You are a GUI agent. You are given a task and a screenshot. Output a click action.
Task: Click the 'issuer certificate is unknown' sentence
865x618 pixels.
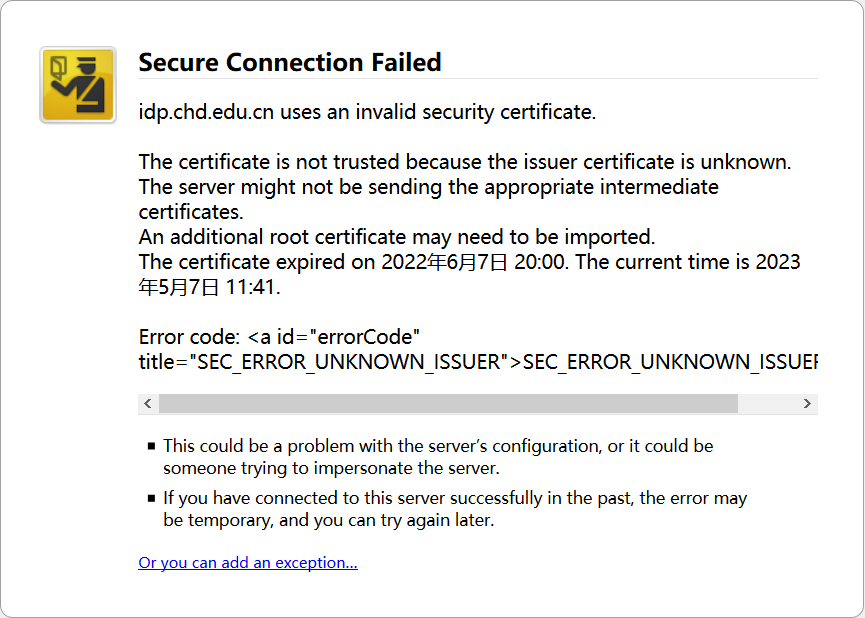(x=465, y=162)
